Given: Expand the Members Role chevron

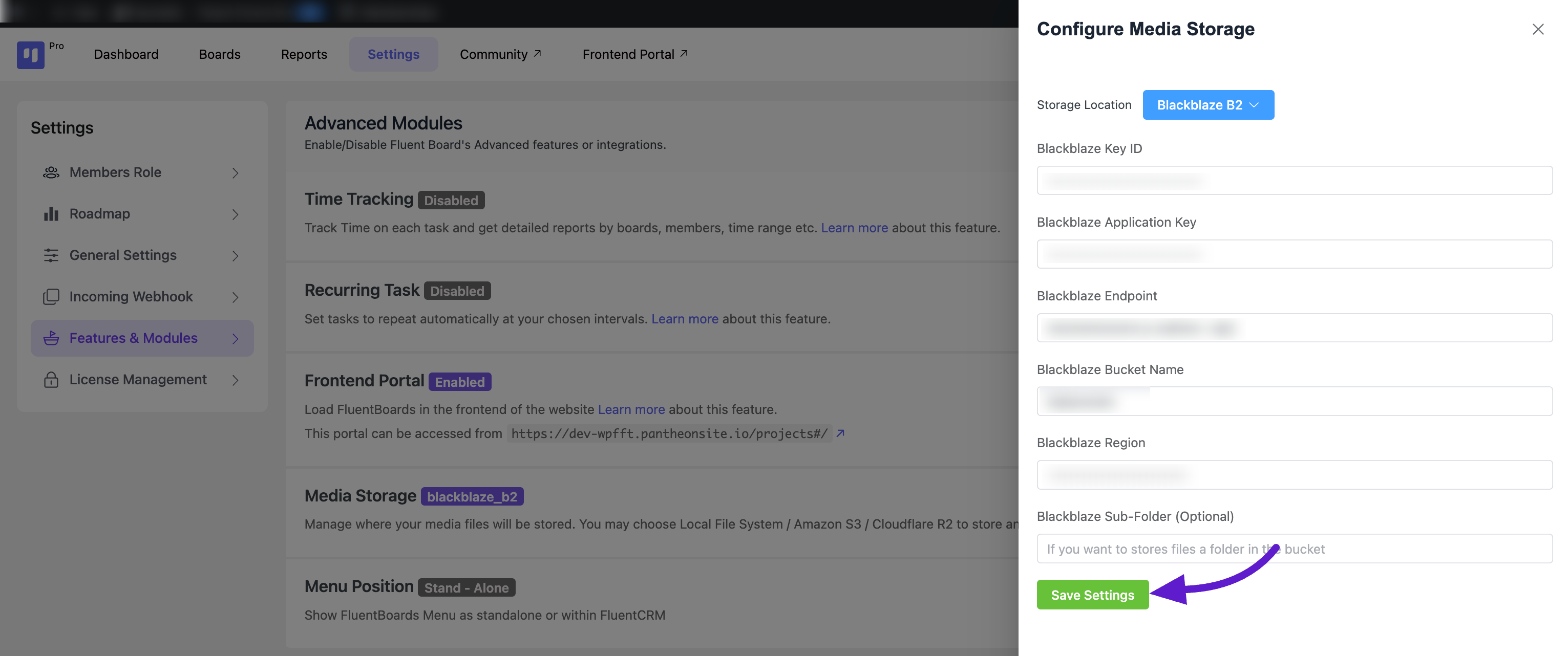Looking at the screenshot, I should click(235, 173).
